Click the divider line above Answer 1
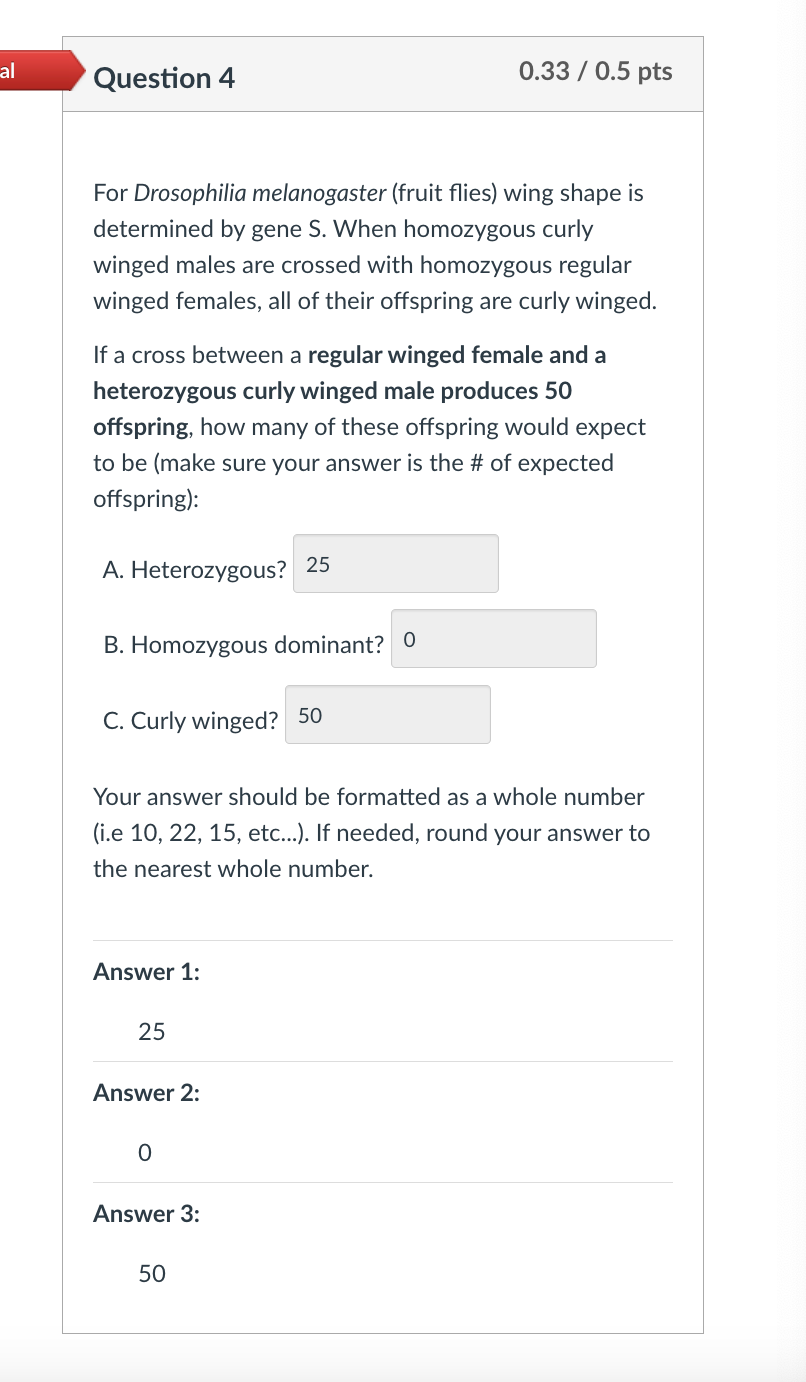 point(382,938)
